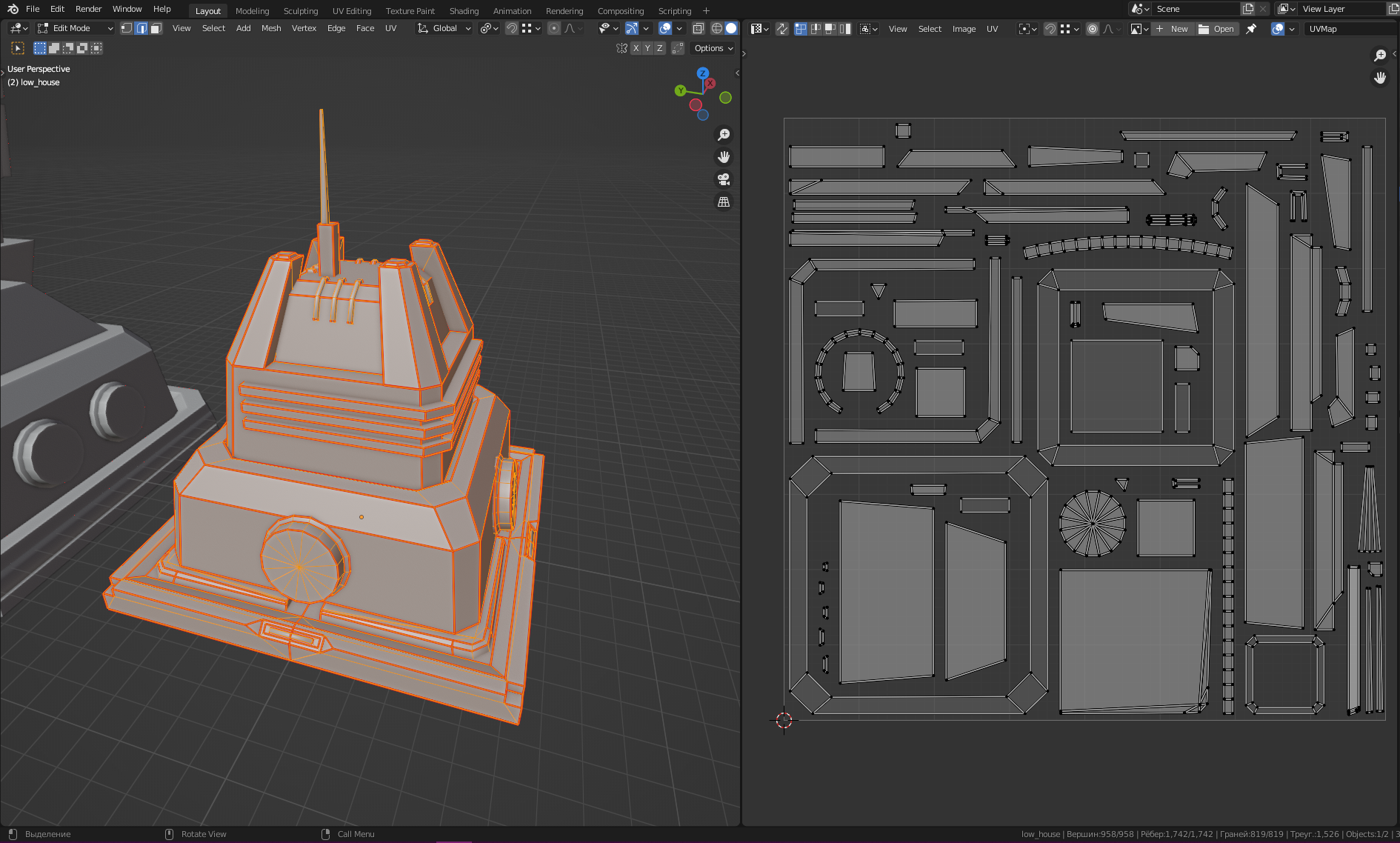Image resolution: width=1400 pixels, height=843 pixels.
Task: Click the Open image button
Action: point(1216,29)
